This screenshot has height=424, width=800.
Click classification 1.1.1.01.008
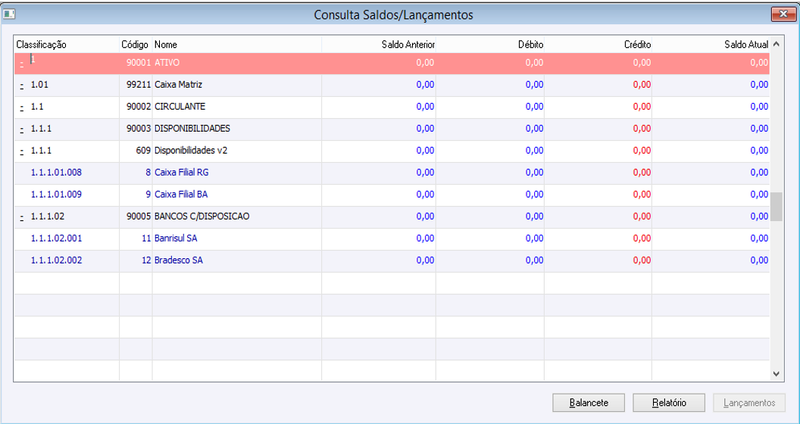56,172
